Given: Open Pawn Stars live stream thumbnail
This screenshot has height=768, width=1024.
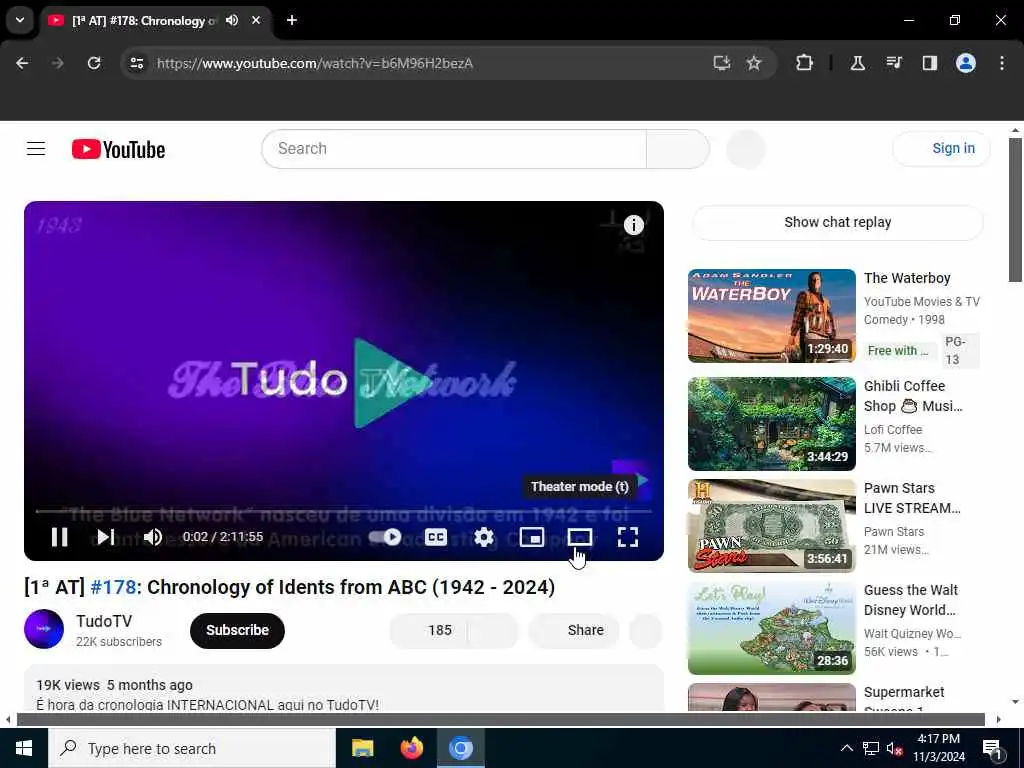Looking at the screenshot, I should coord(771,526).
